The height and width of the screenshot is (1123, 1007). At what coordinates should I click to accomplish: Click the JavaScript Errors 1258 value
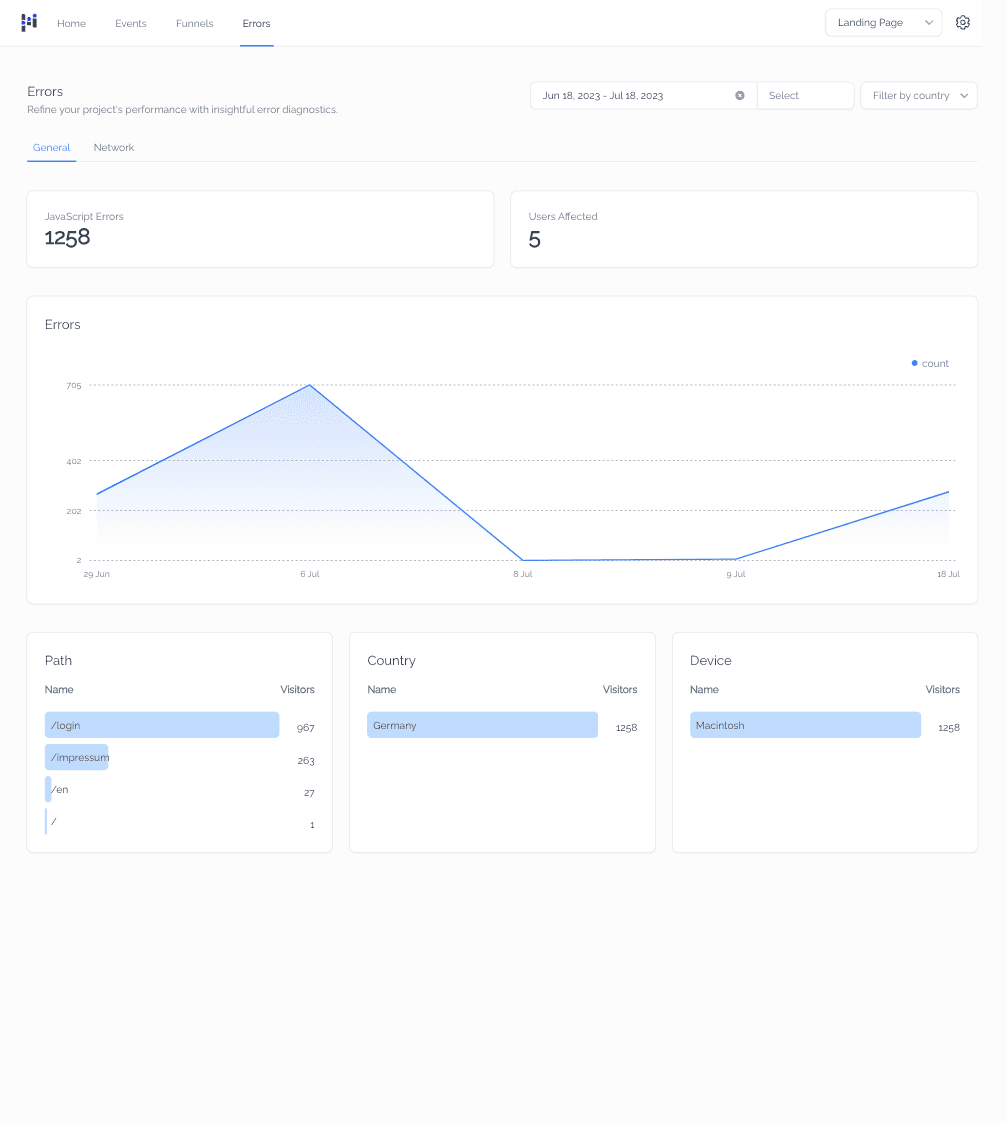click(67, 237)
